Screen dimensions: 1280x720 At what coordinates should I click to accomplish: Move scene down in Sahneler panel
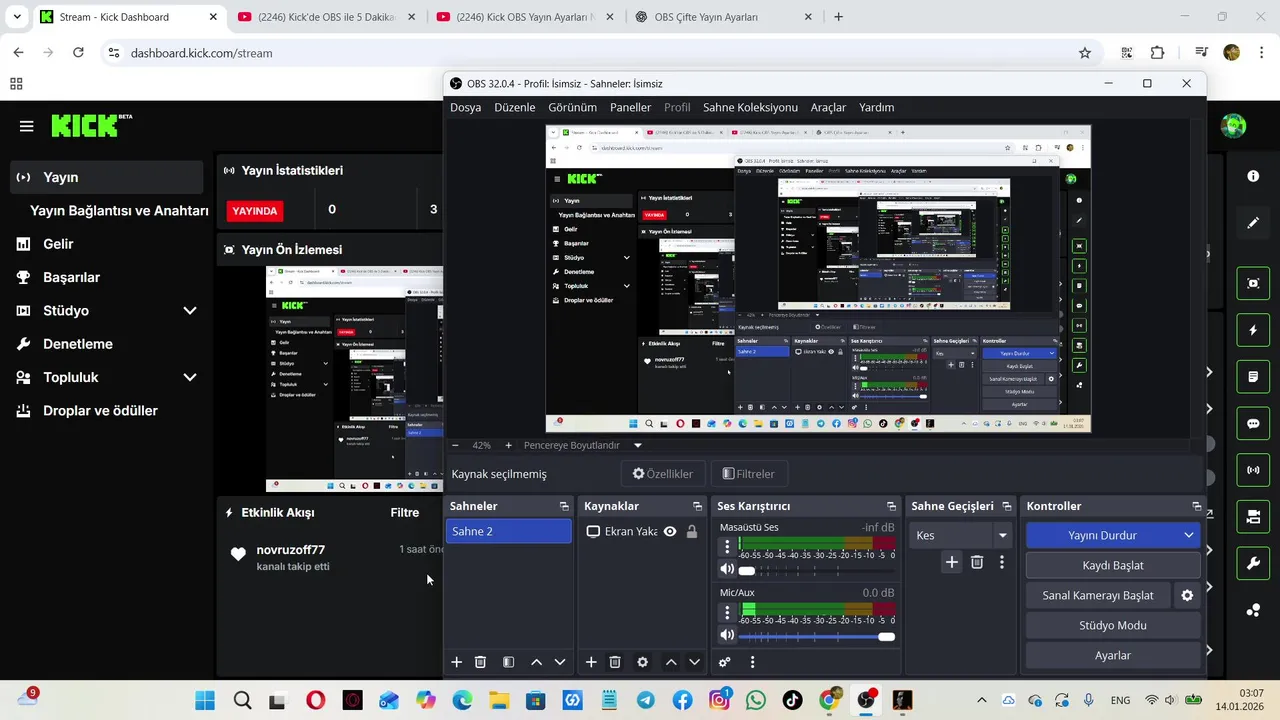pyautogui.click(x=560, y=662)
